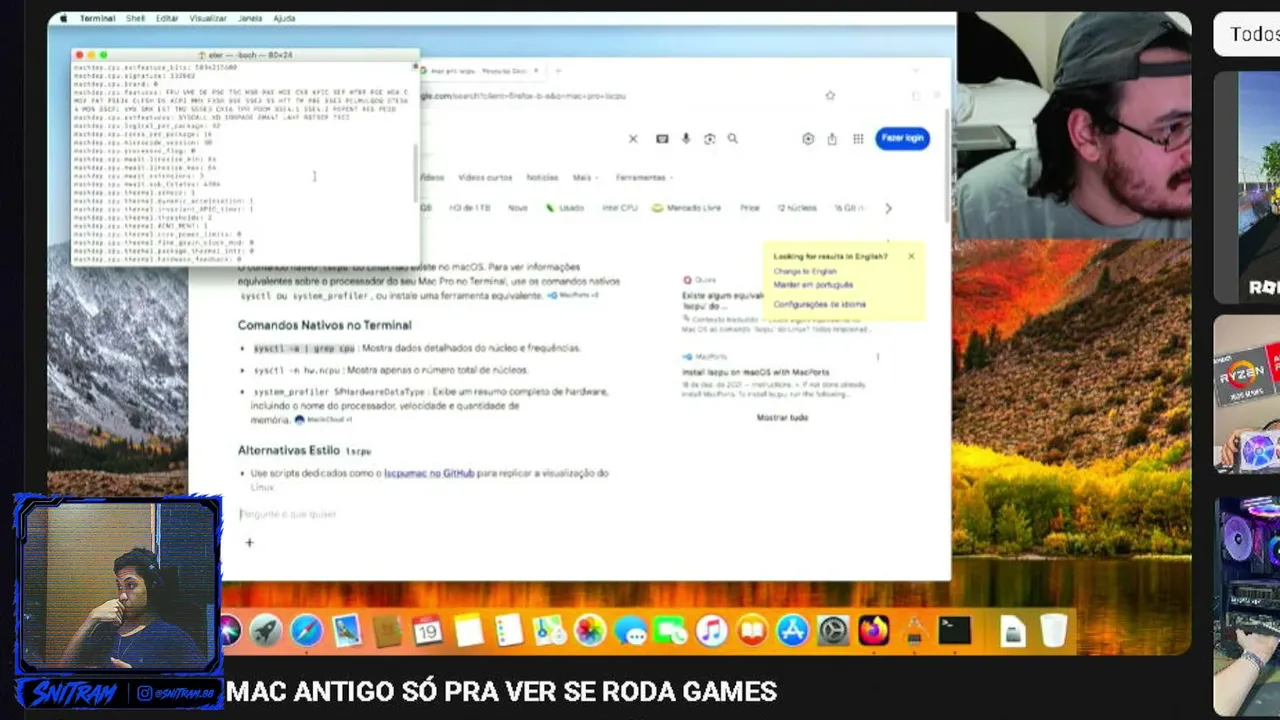
Task: Open the Trash in the Dock
Action: [1054, 631]
